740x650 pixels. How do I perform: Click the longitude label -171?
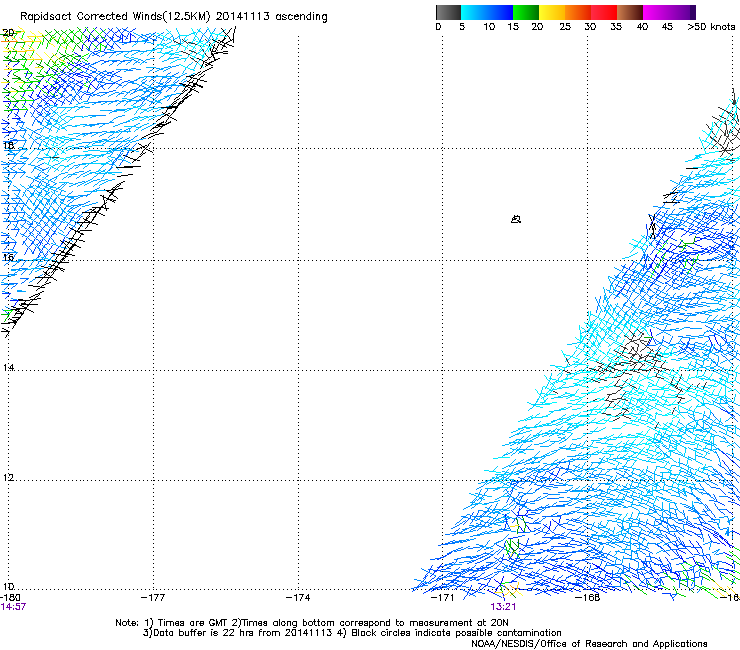[x=442, y=598]
